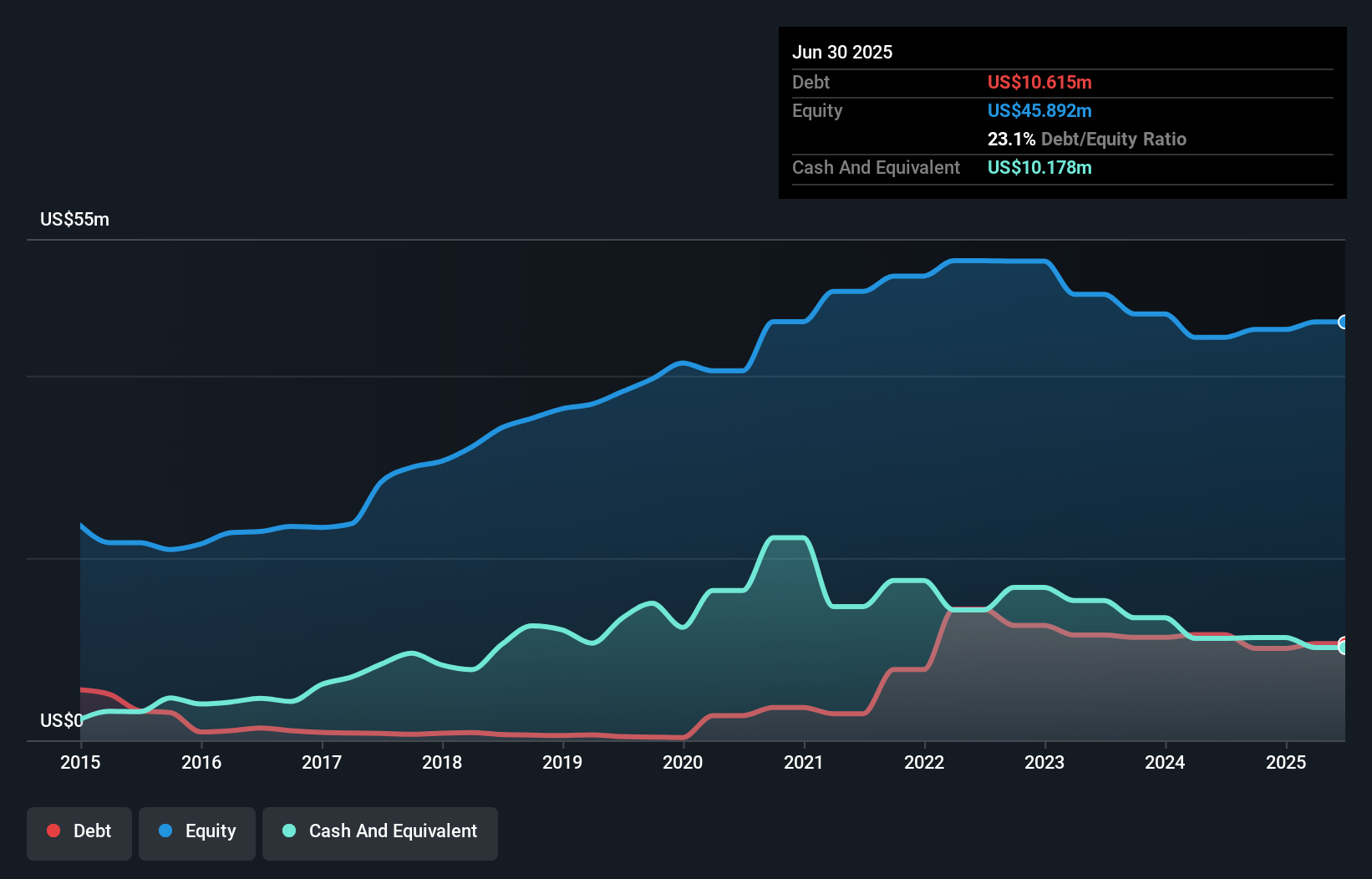Click the teal Cash And Equivalent legend dot
1372x879 pixels.
point(288,831)
